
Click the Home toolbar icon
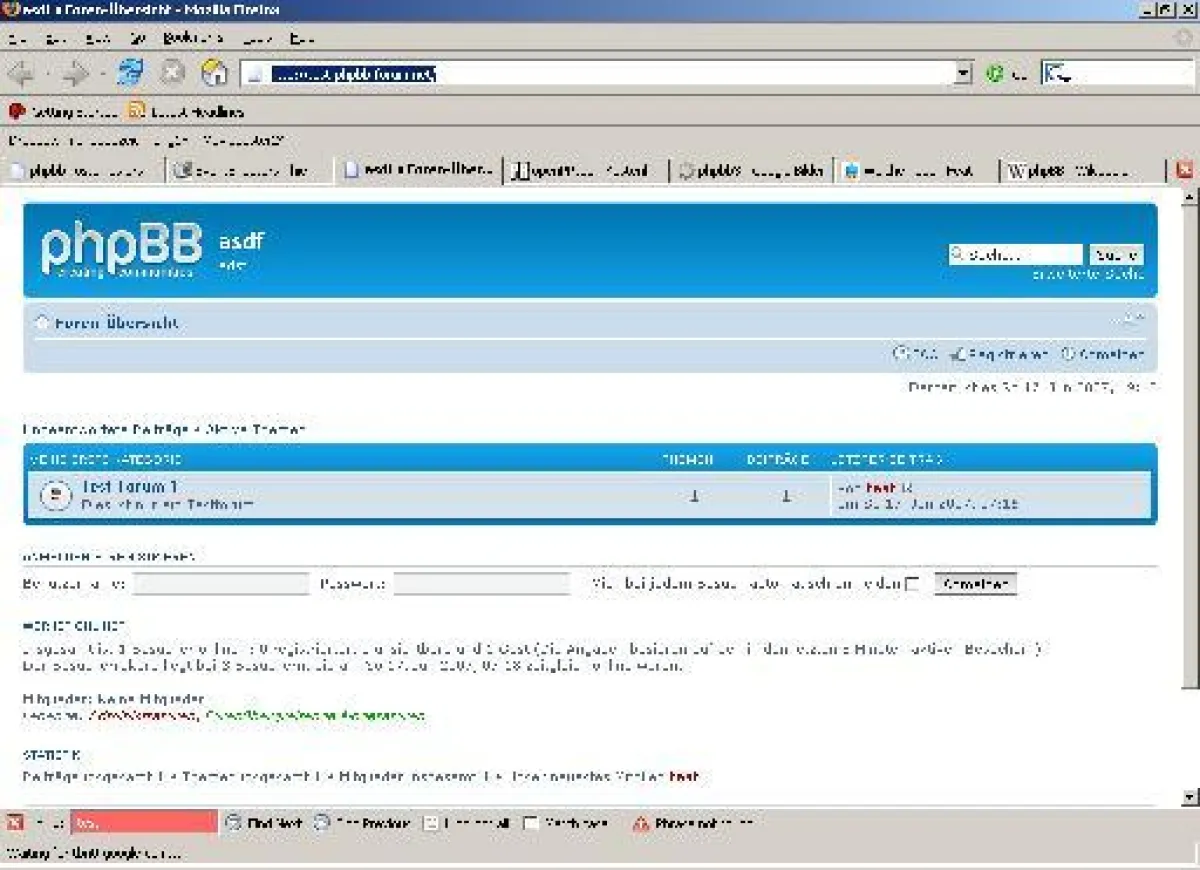(x=214, y=73)
